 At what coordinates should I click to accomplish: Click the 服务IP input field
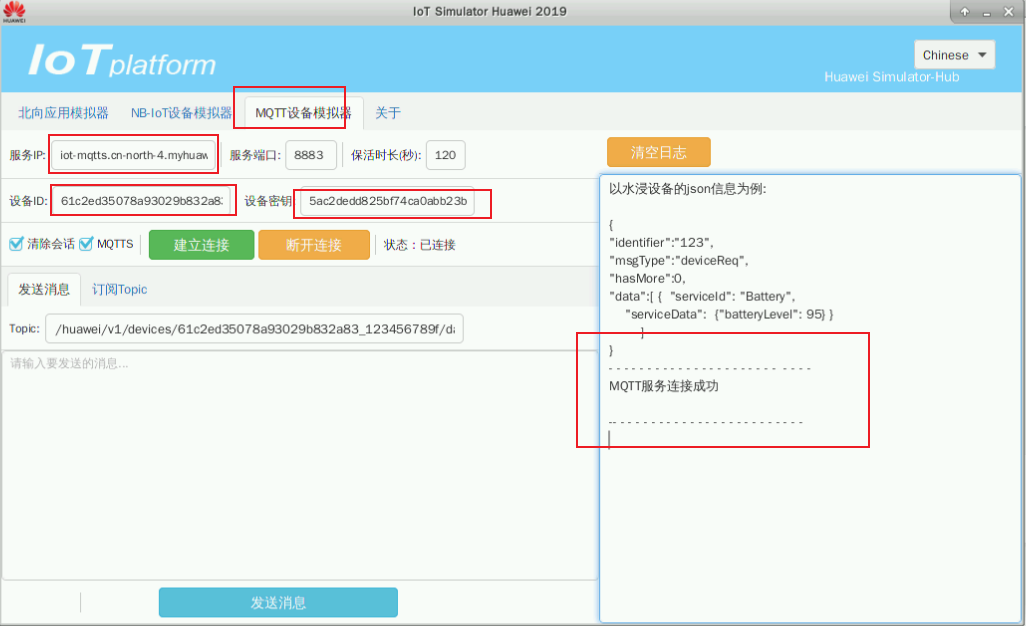pos(133,155)
